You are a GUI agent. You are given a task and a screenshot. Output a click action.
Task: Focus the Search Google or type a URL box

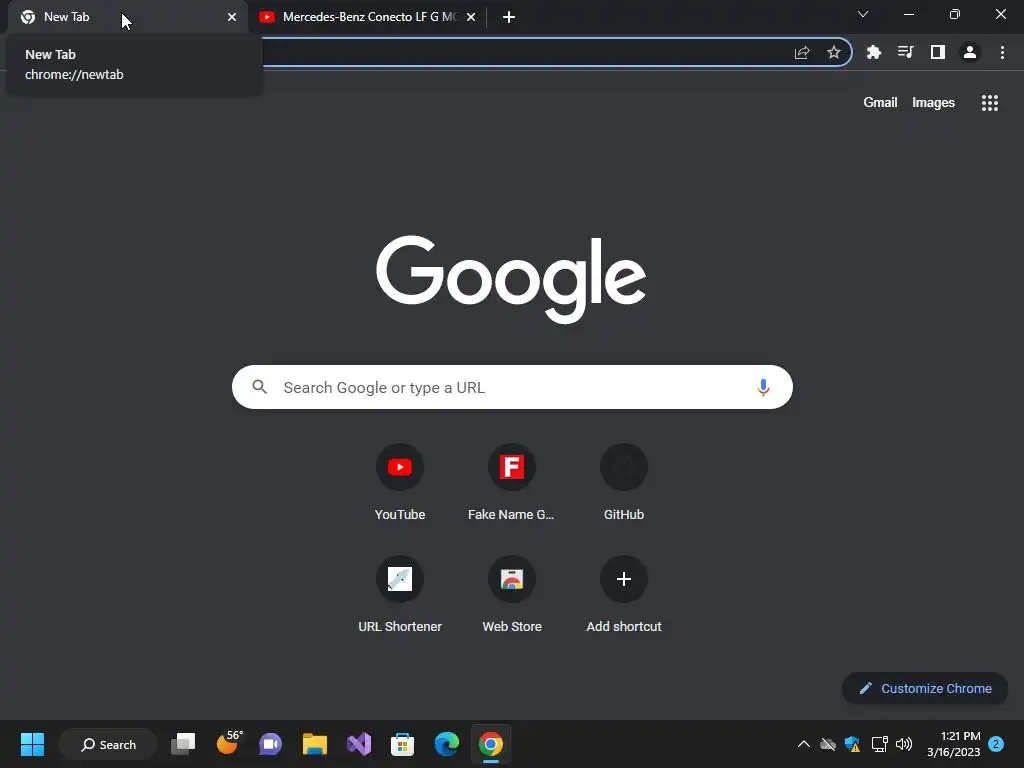pyautogui.click(x=512, y=387)
